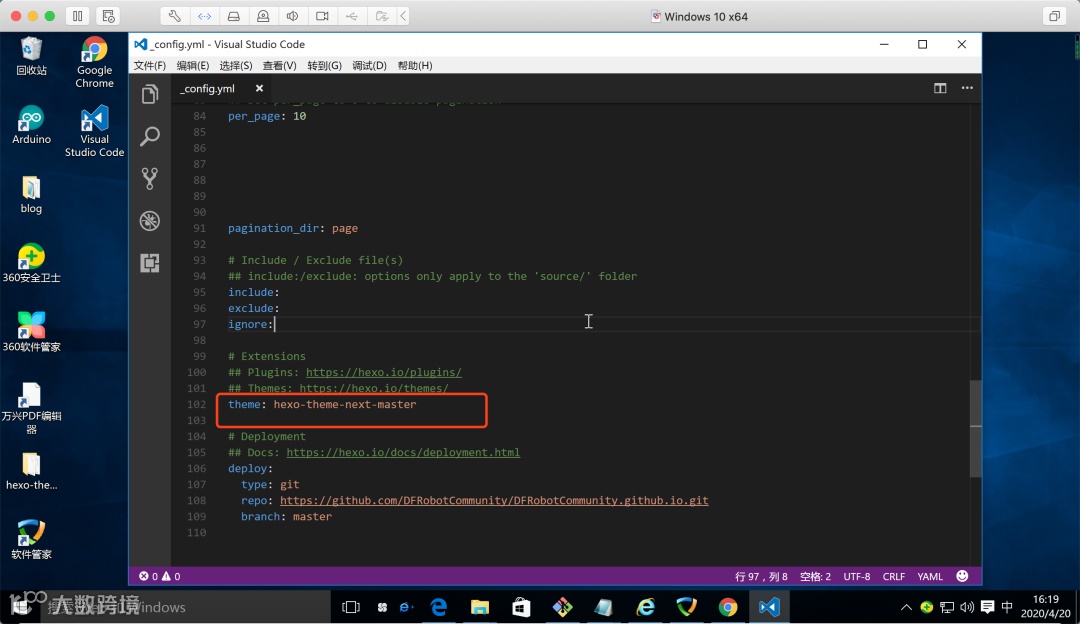
Task: Open the 编辑(E) menu
Action: (x=193, y=65)
